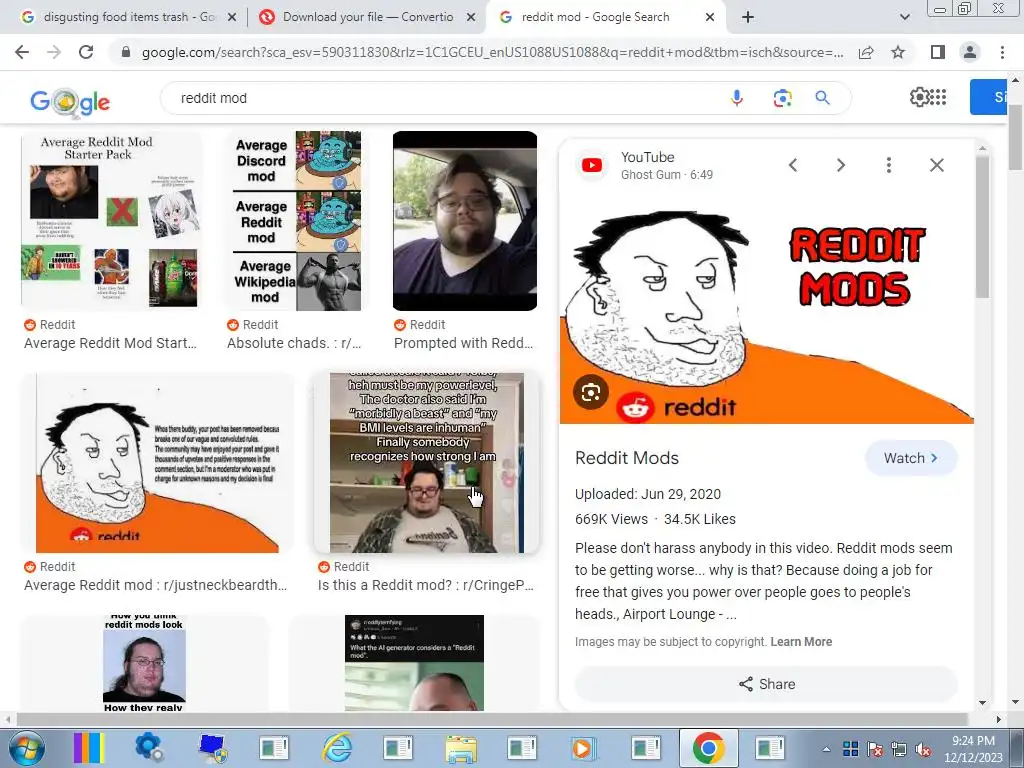Open the taskbar clock showing 9:24 PM
1024x768 pixels.
click(973, 749)
